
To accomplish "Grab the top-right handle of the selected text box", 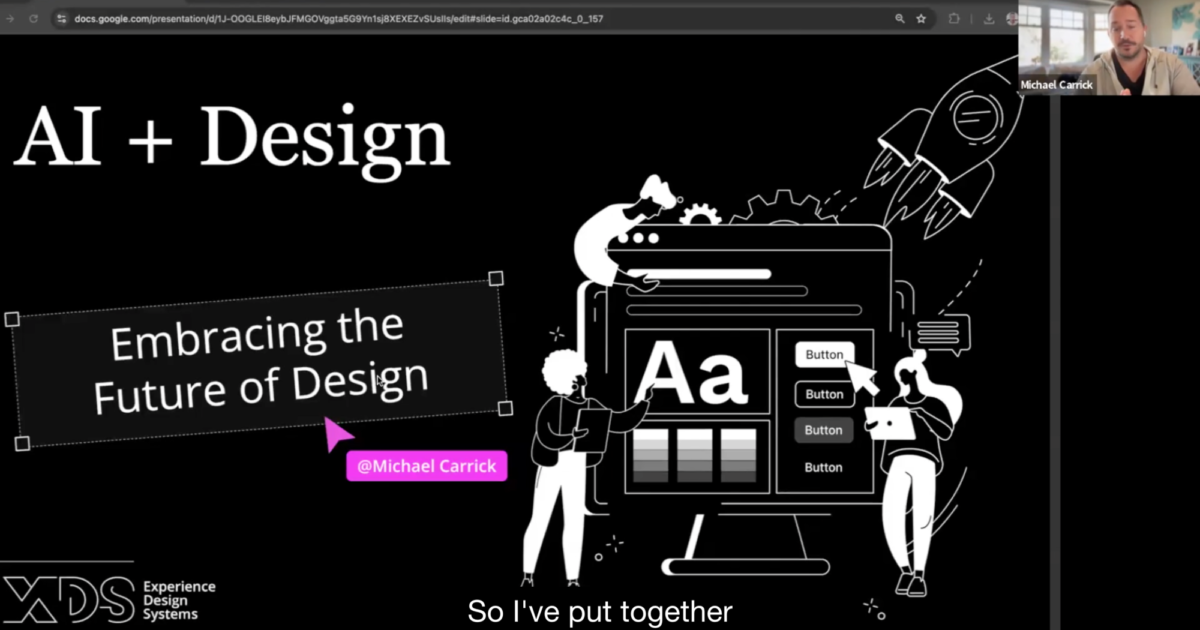I will point(495,278).
